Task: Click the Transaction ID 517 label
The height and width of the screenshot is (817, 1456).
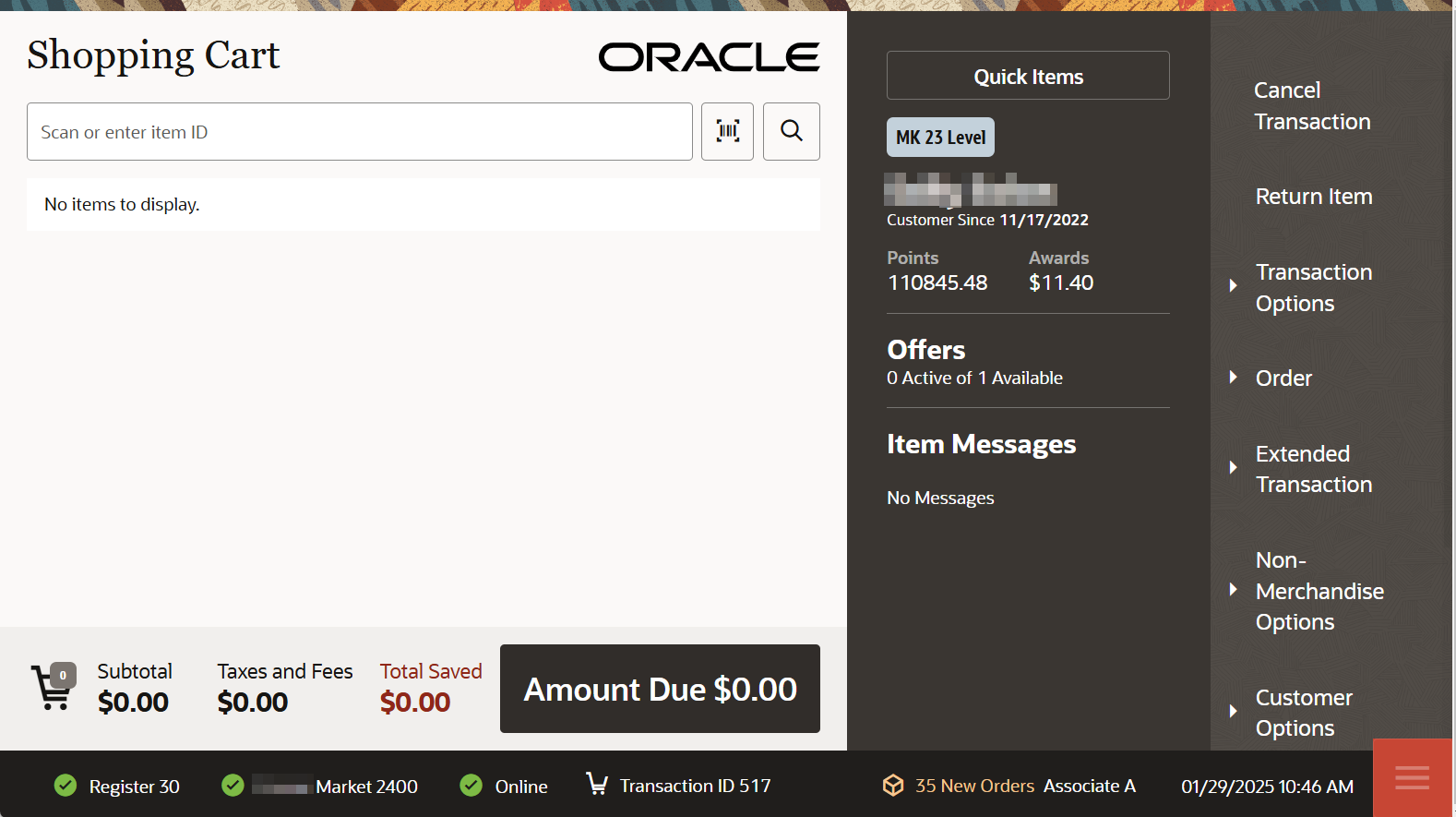Action: click(x=695, y=786)
